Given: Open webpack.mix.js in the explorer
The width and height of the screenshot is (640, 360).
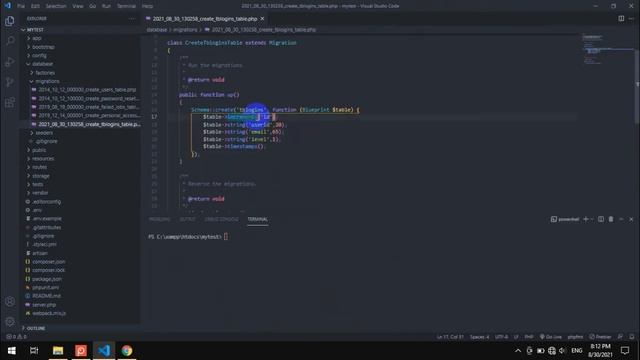Looking at the screenshot, I should pyautogui.click(x=80, y=313).
